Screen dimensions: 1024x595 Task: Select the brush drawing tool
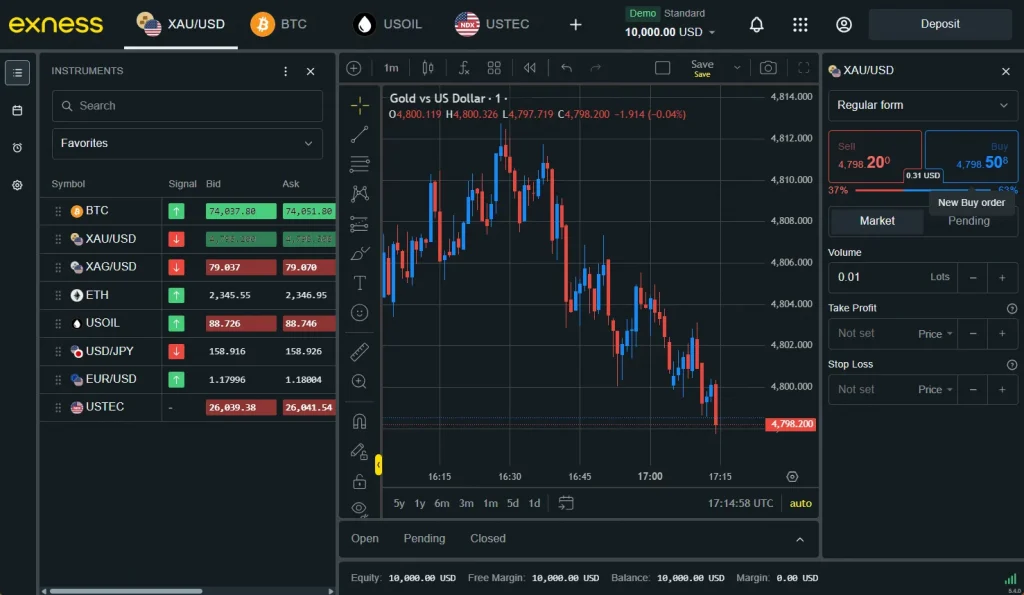click(x=359, y=253)
